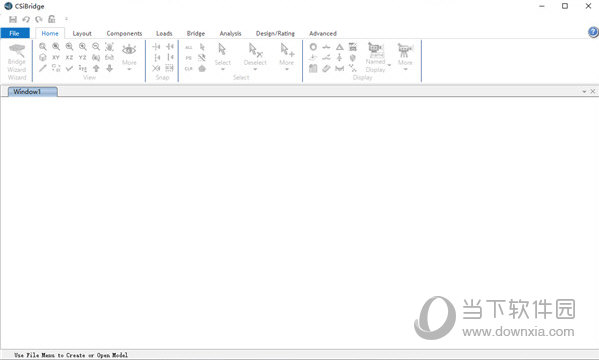
Task: Open the File menu
Action: pos(15,33)
